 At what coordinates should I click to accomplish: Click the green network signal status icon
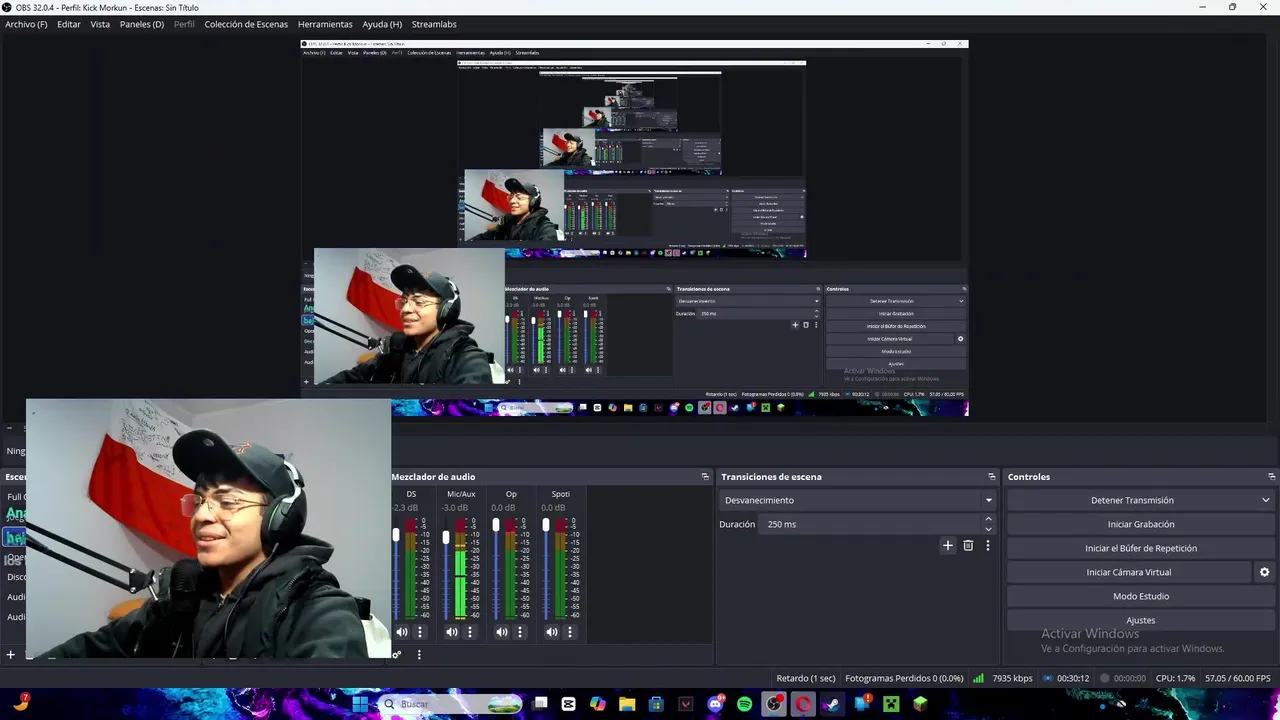point(979,678)
